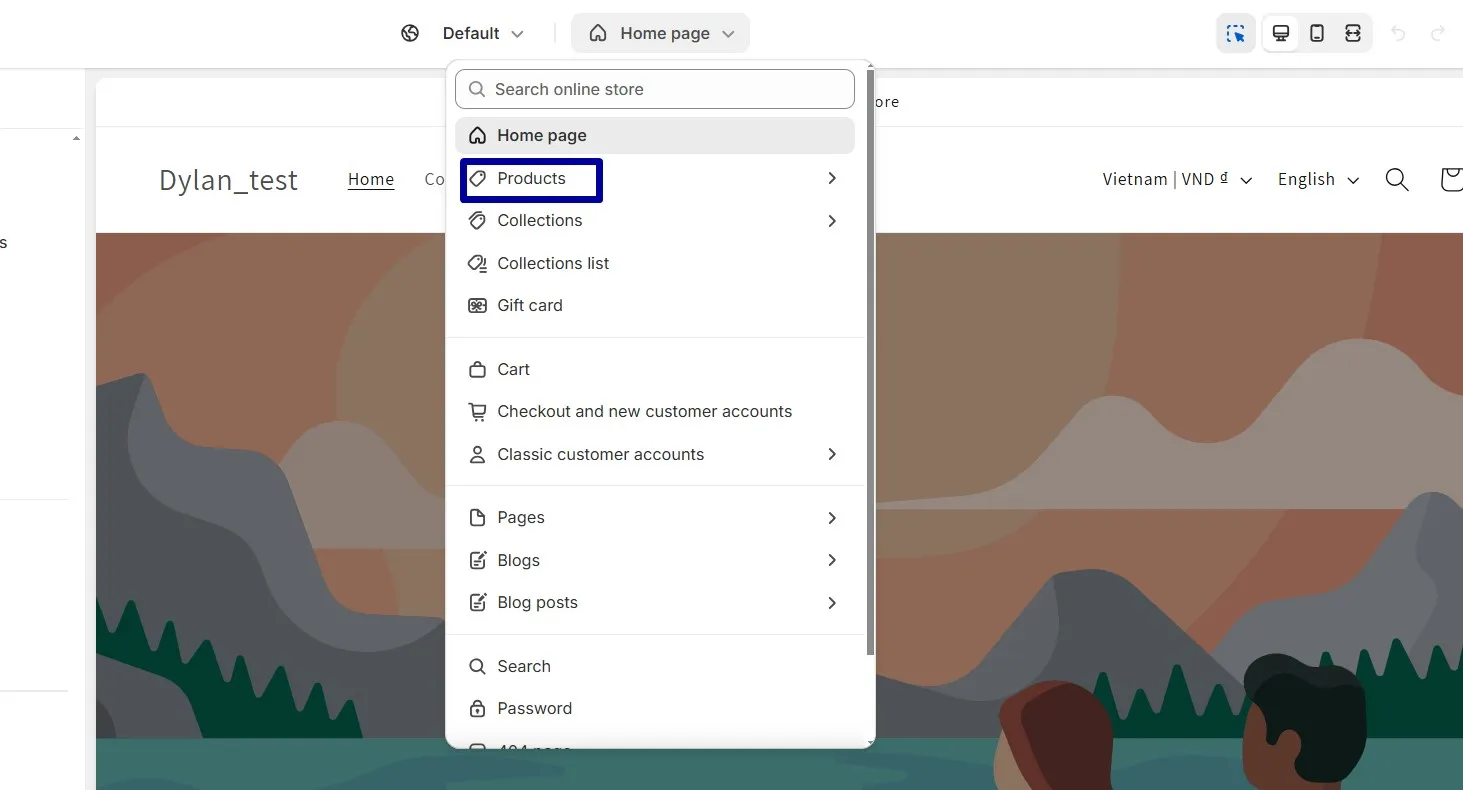The height and width of the screenshot is (790, 1463).
Task: Expand the Collections submenu chevron
Action: click(x=832, y=221)
